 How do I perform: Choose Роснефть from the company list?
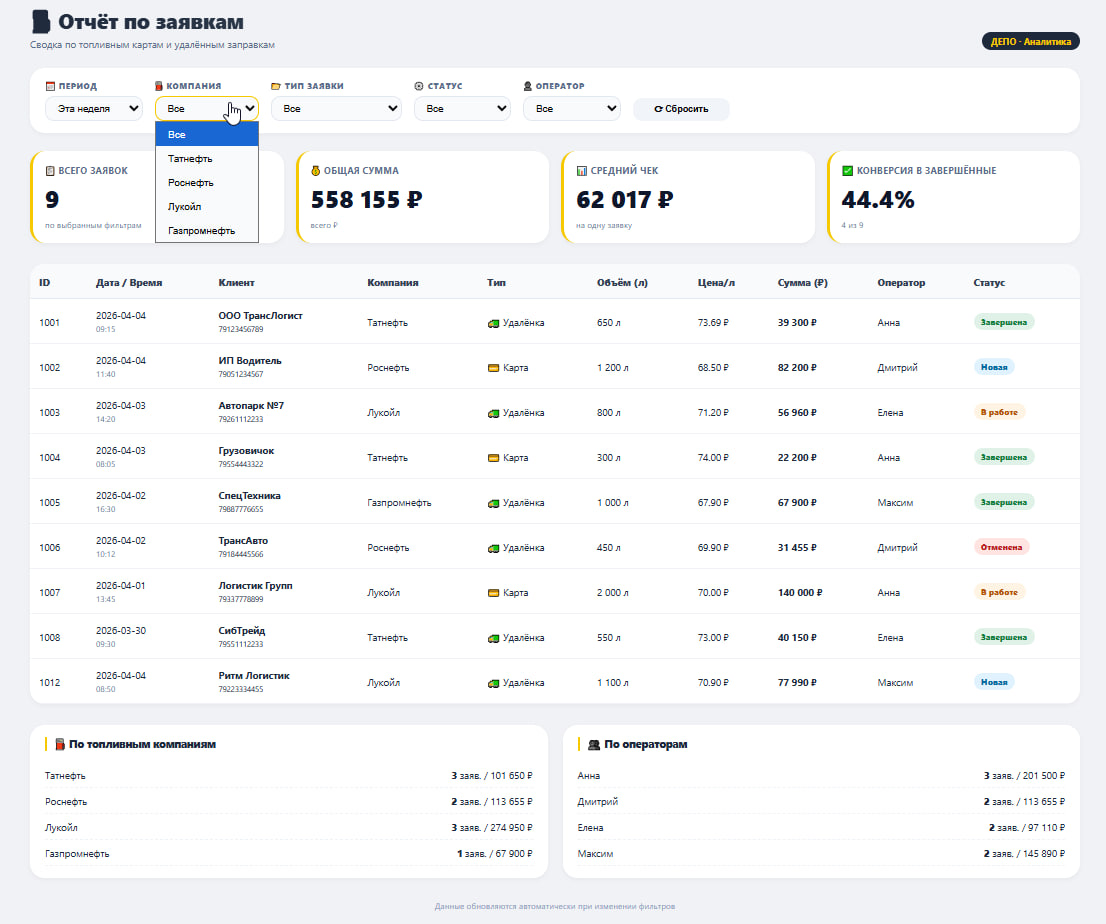click(x=207, y=183)
